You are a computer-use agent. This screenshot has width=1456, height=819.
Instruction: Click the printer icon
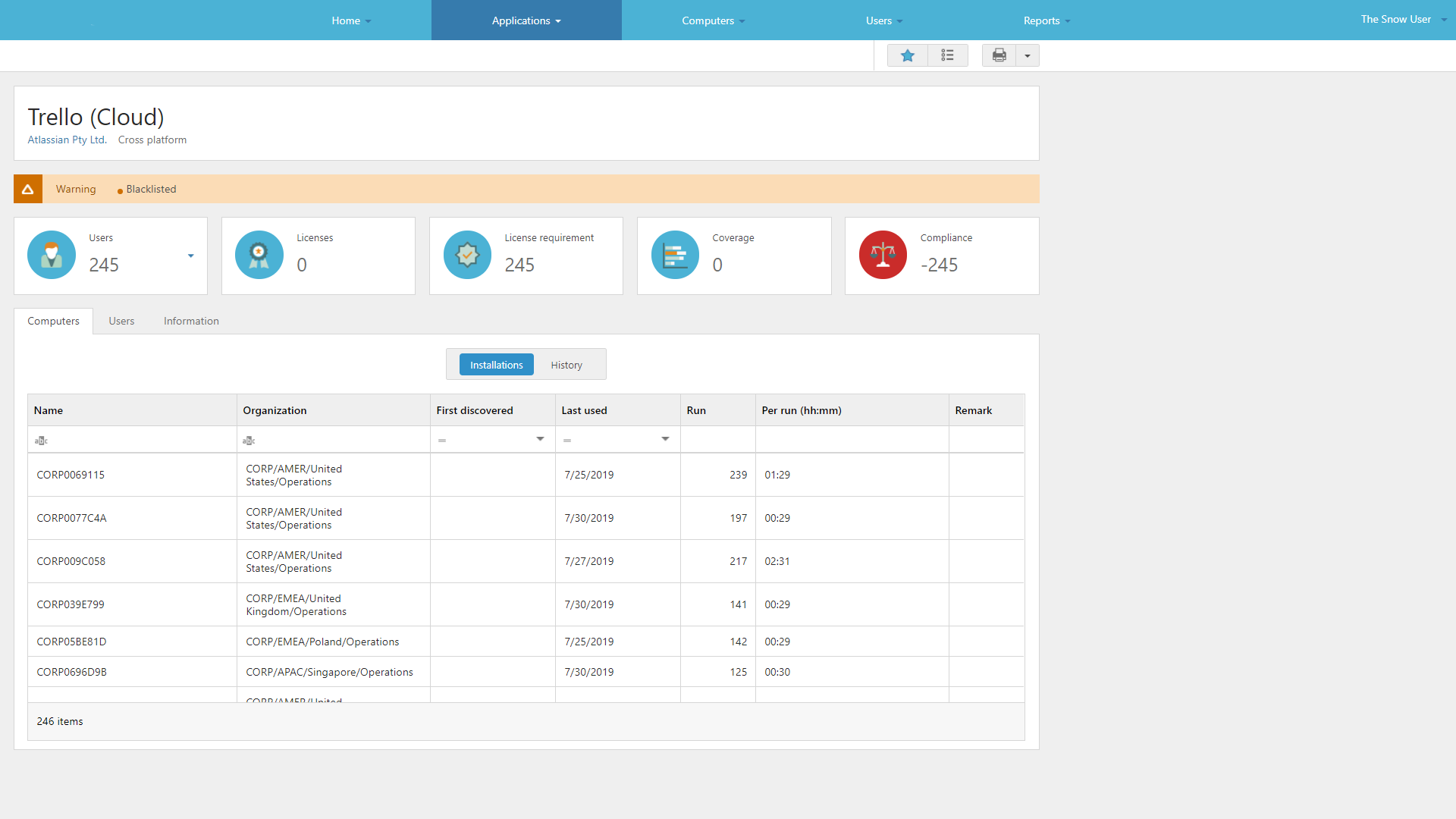[x=999, y=55]
